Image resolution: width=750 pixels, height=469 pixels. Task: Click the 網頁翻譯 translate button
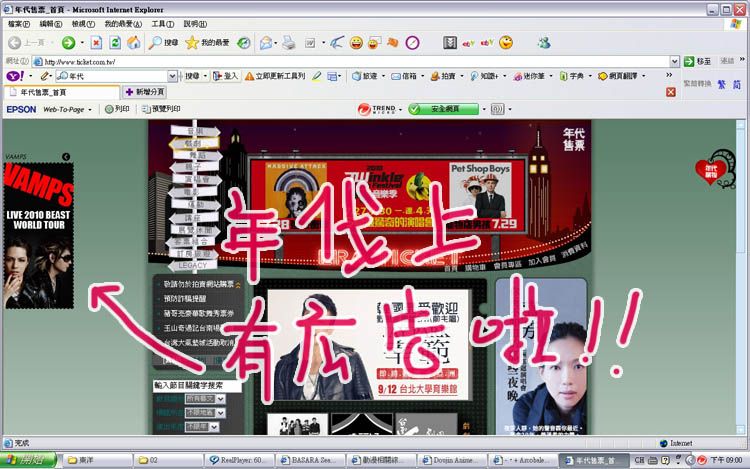pos(618,76)
